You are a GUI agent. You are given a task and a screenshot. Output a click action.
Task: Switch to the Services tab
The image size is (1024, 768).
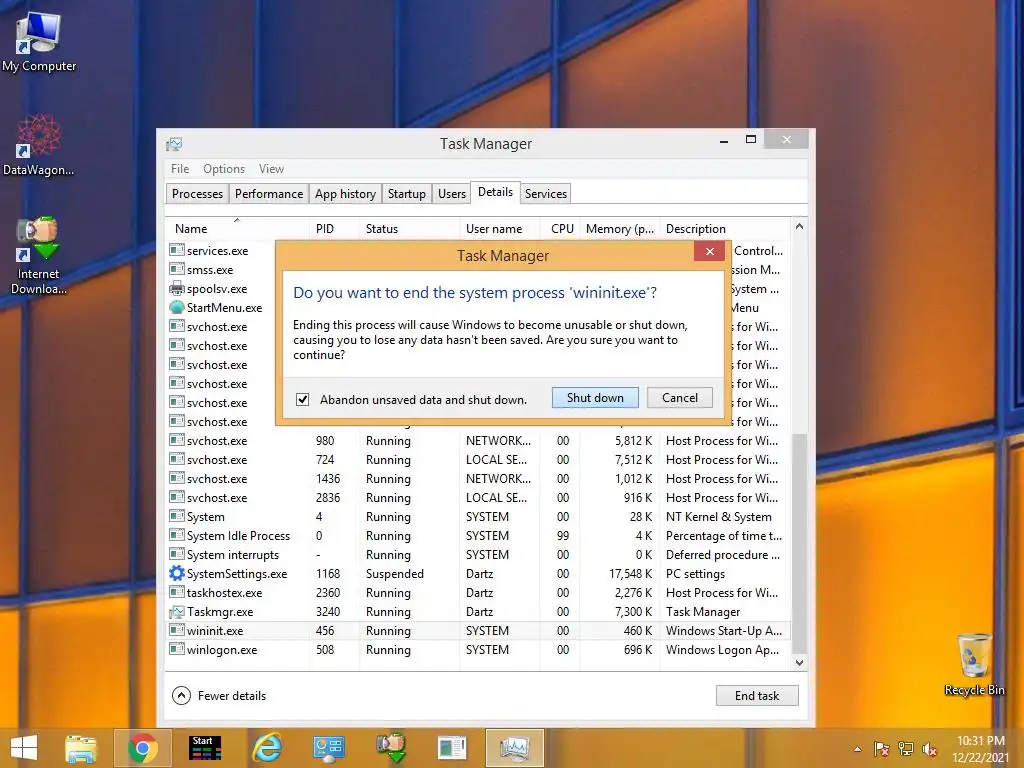click(x=546, y=194)
